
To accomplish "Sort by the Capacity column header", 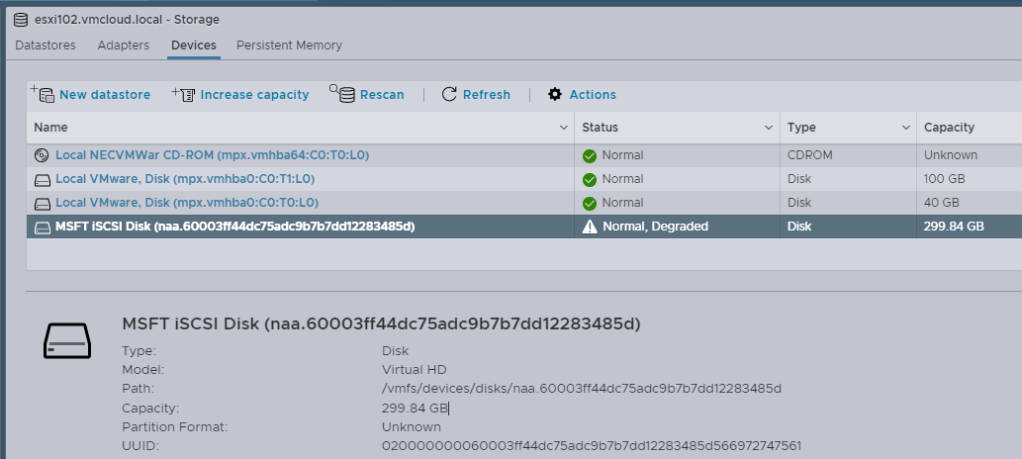I will 949,128.
